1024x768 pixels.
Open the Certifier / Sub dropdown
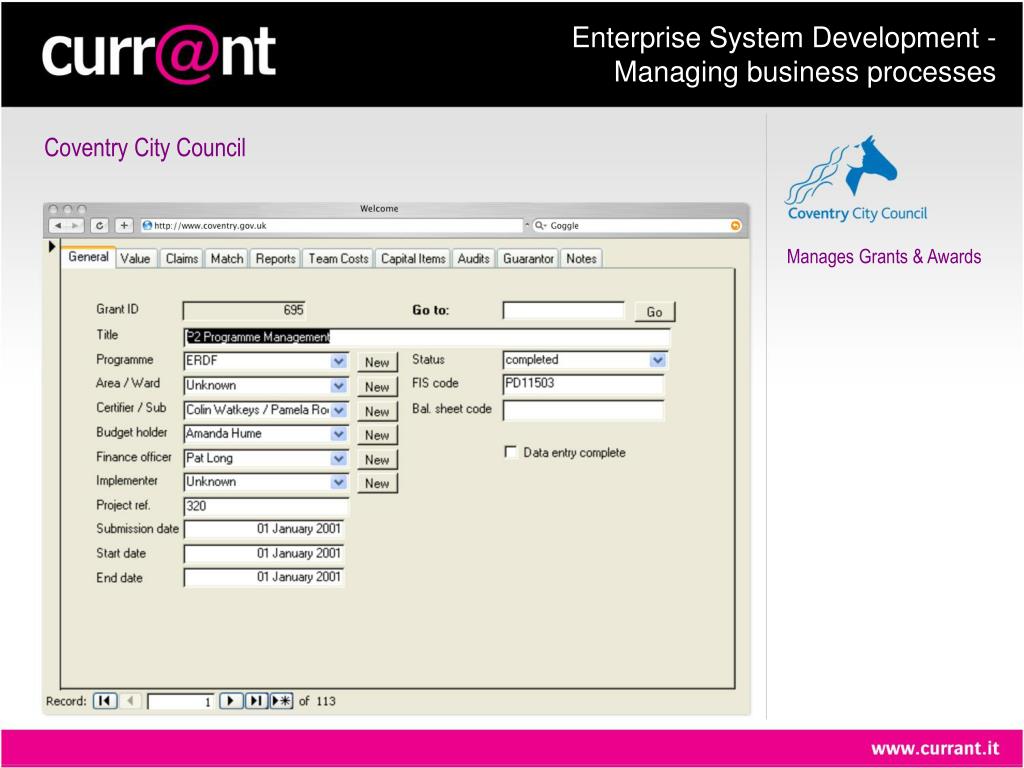[x=338, y=410]
